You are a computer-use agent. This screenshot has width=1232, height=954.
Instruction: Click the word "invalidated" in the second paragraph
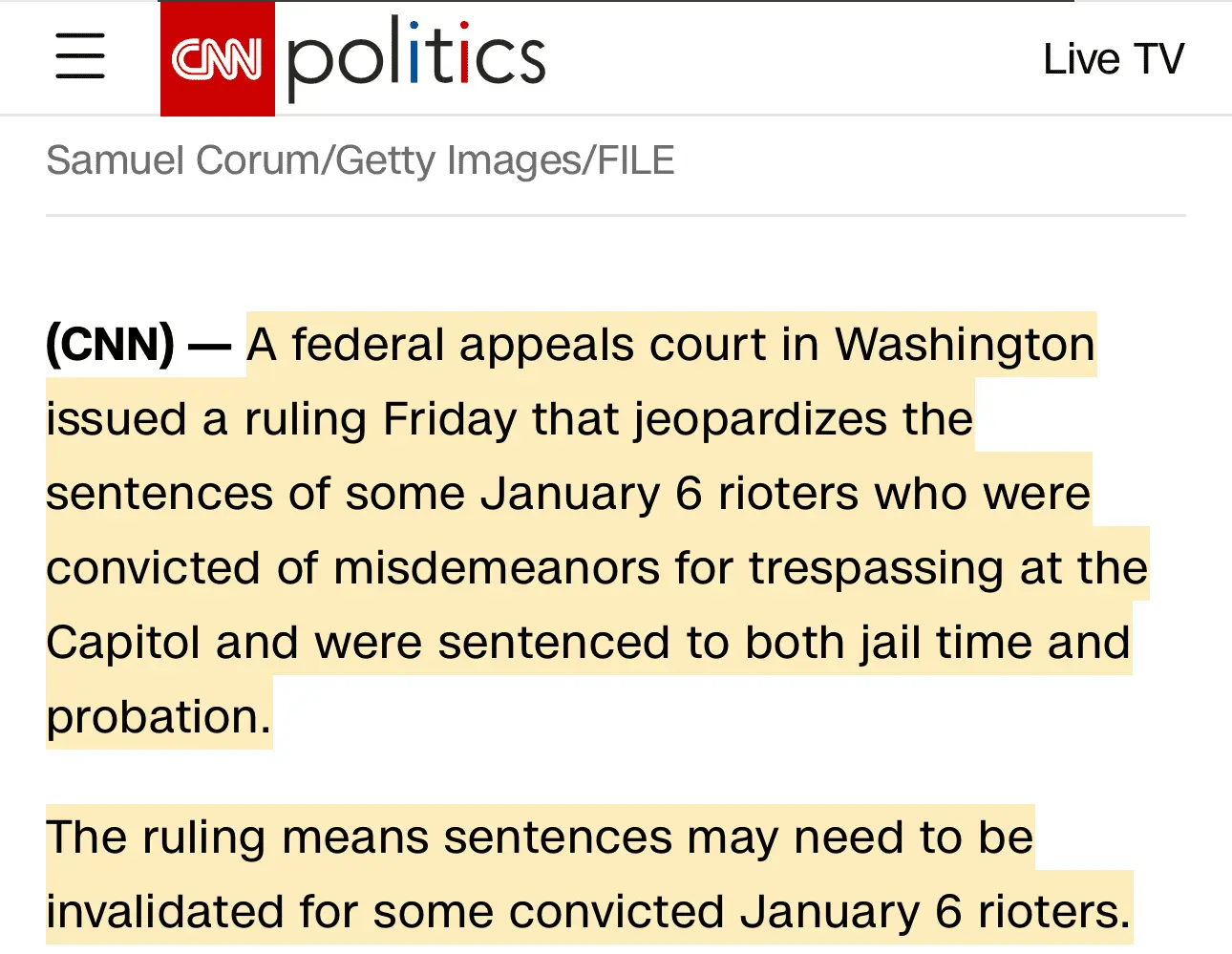point(164,912)
